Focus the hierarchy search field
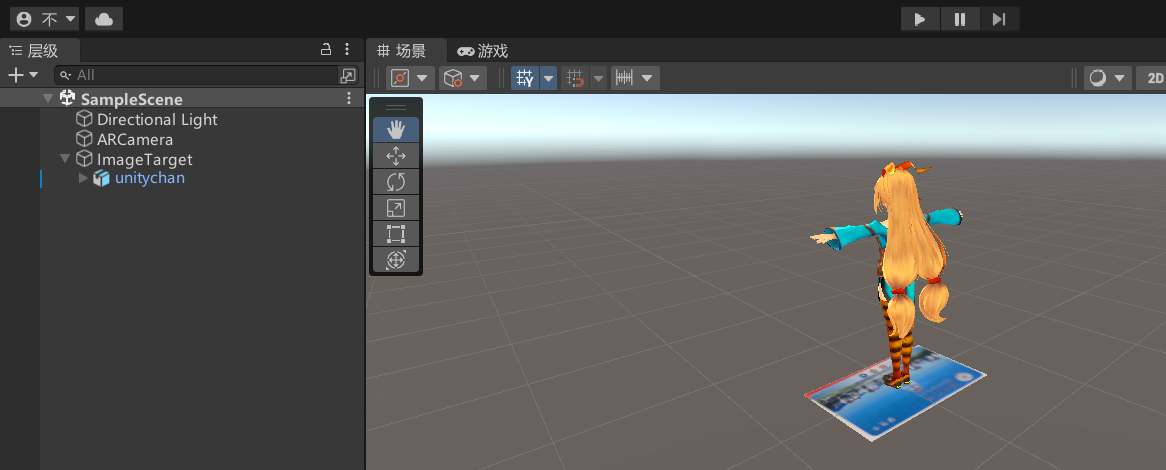 (198, 75)
